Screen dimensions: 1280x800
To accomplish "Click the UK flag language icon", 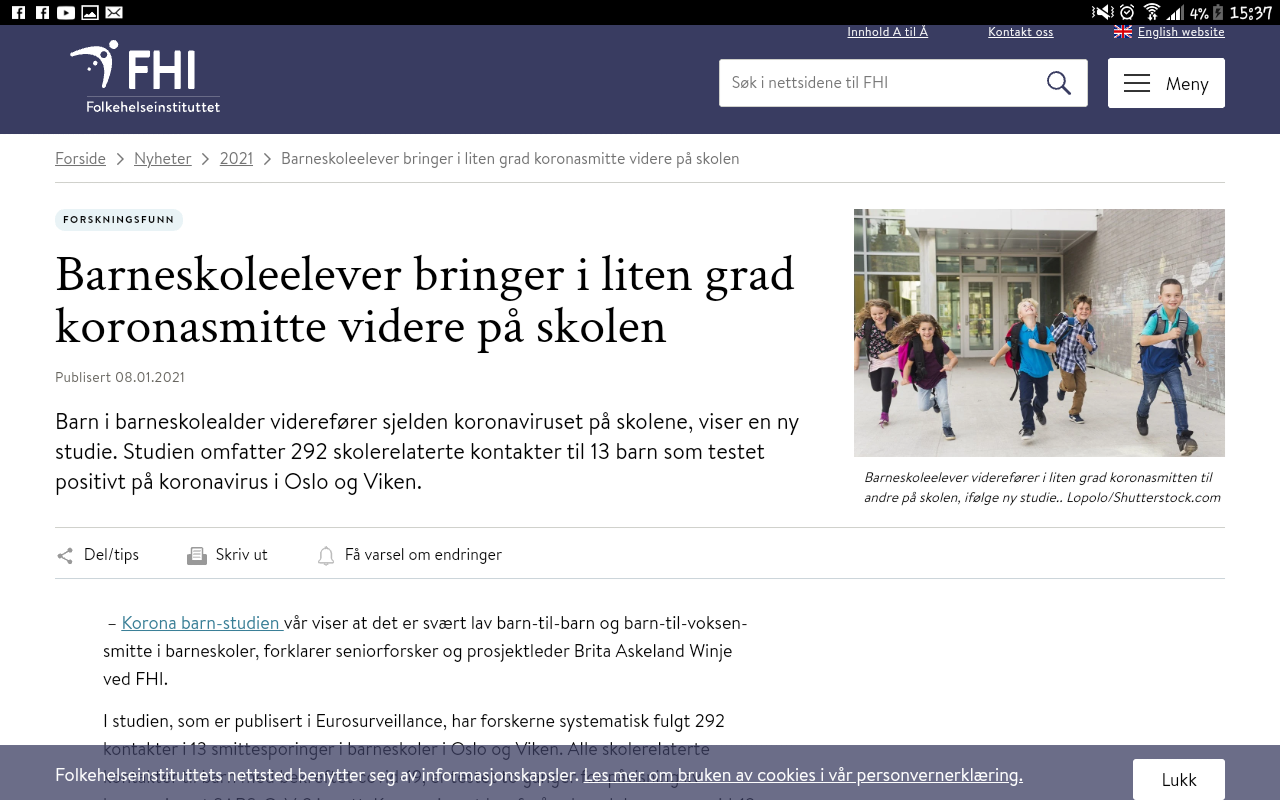I will pos(1123,32).
